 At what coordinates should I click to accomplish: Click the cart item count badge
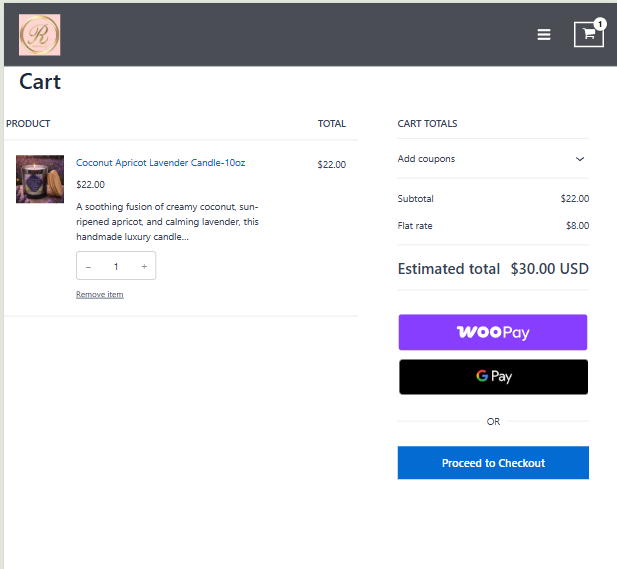[x=600, y=23]
